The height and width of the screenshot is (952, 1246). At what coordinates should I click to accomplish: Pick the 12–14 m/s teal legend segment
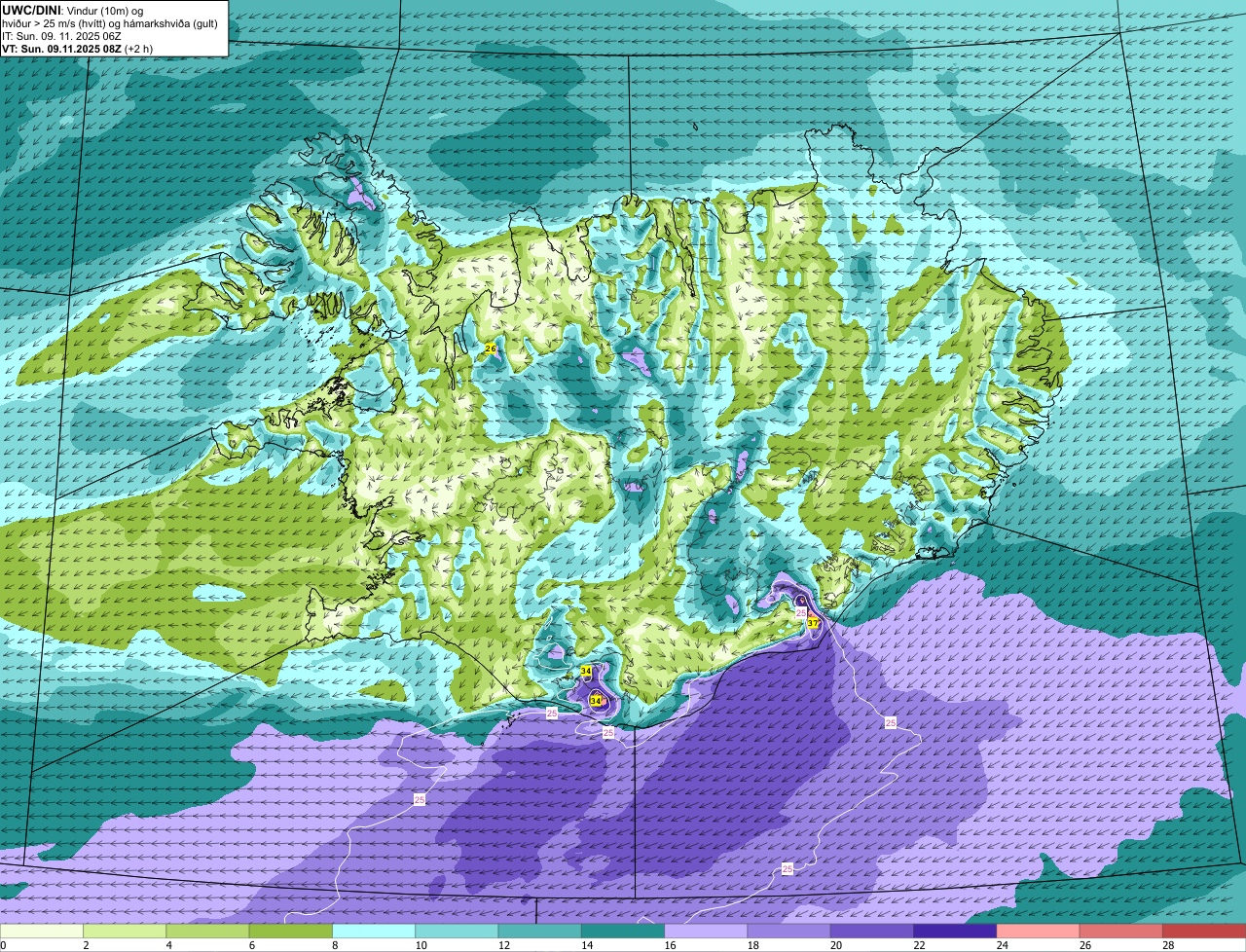(x=540, y=931)
